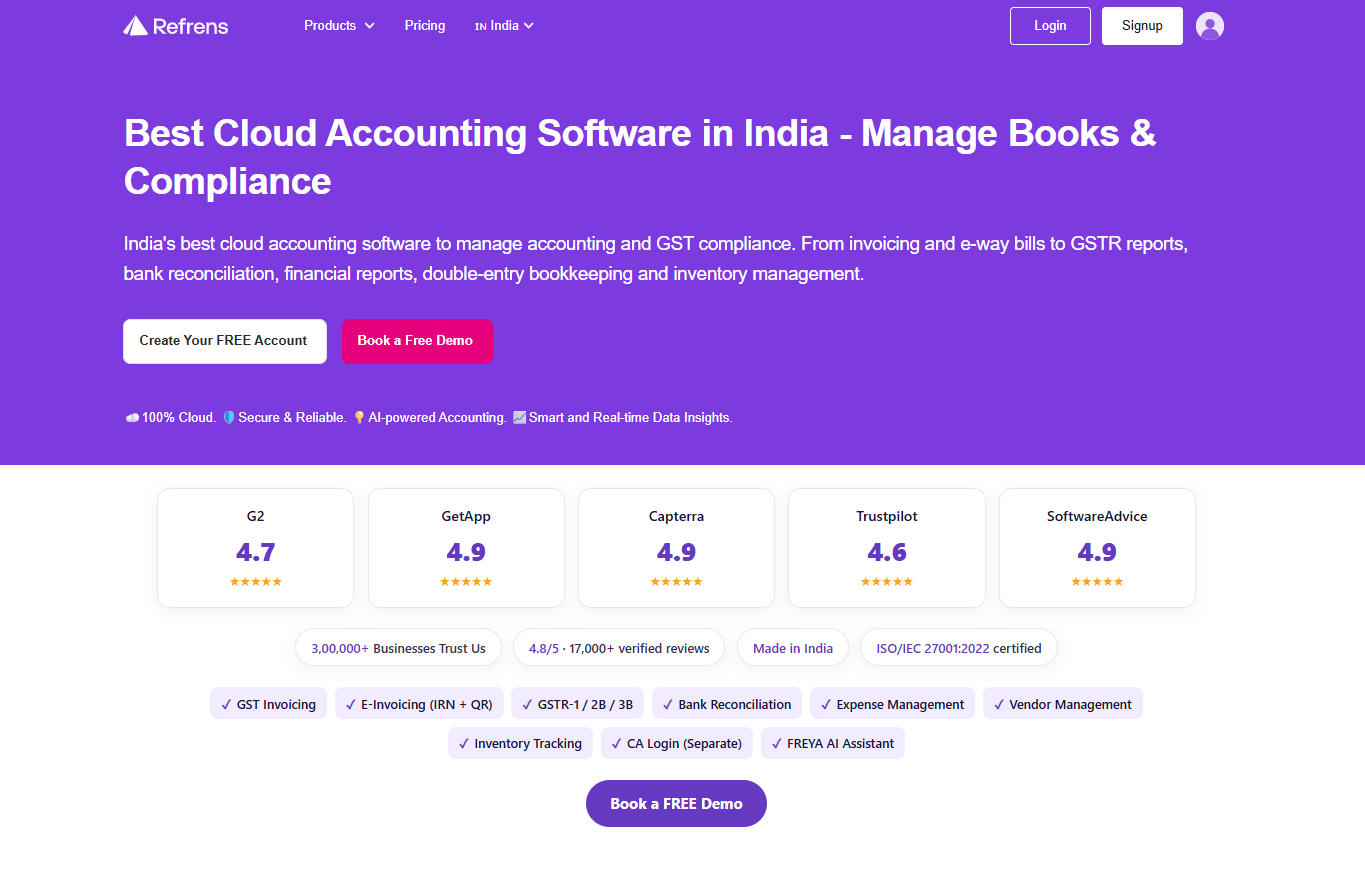Open the G2 4.7 rating card
1365x887 pixels.
(x=256, y=548)
